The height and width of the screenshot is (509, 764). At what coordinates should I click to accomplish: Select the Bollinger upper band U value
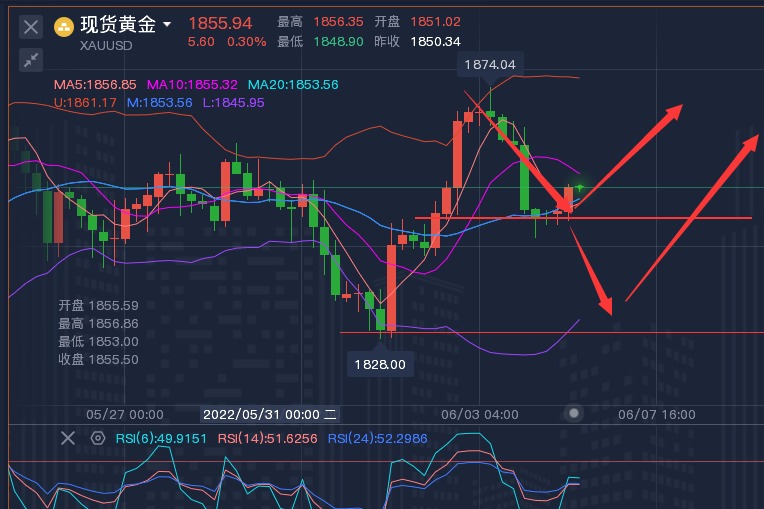86,102
